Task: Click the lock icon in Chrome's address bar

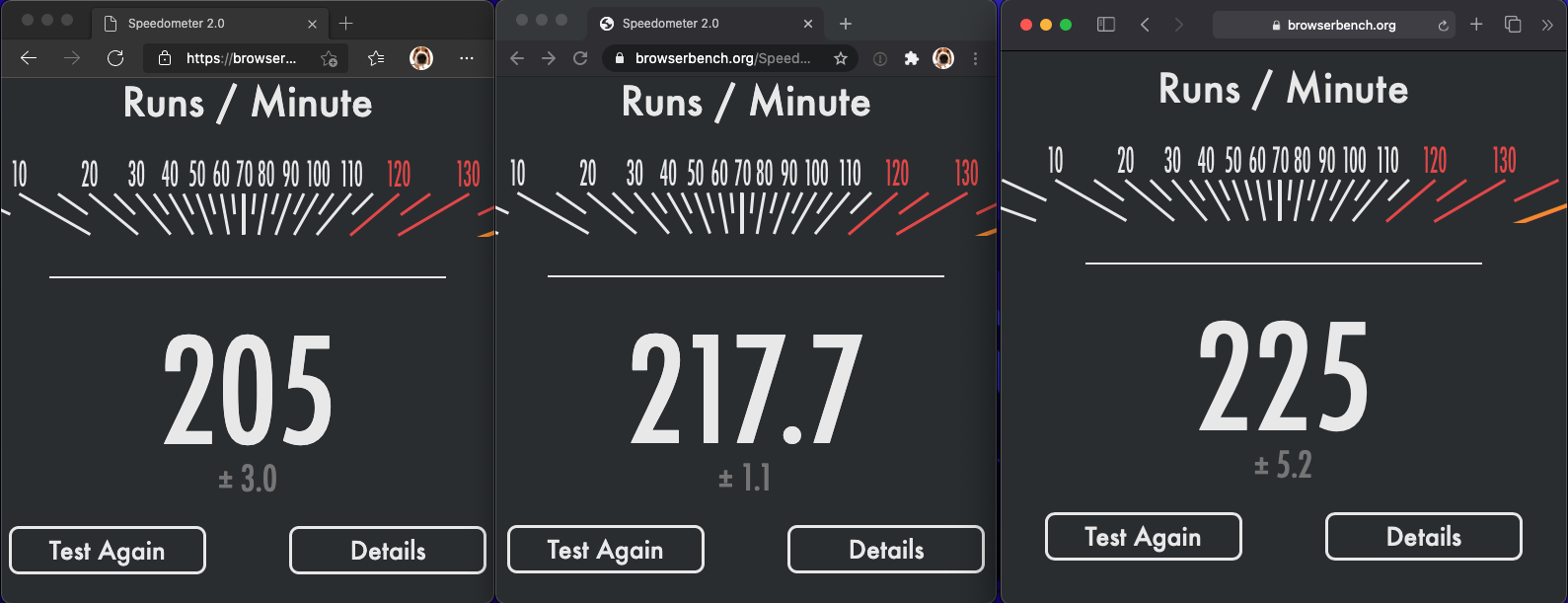Action: pos(620,58)
